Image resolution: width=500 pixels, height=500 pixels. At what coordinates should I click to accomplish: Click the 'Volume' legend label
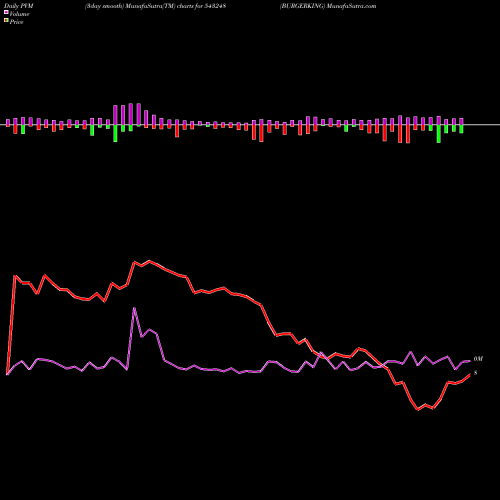pyautogui.click(x=19, y=14)
